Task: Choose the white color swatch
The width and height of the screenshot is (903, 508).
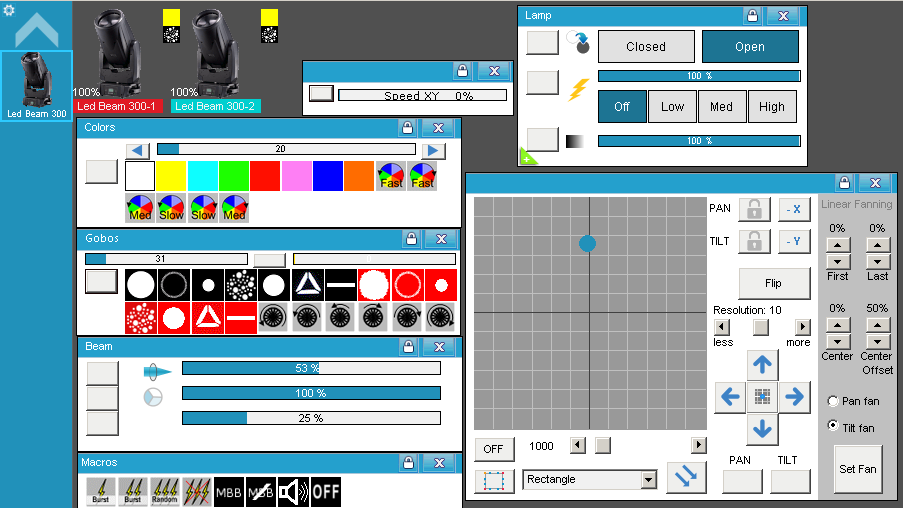Action: coord(140,176)
